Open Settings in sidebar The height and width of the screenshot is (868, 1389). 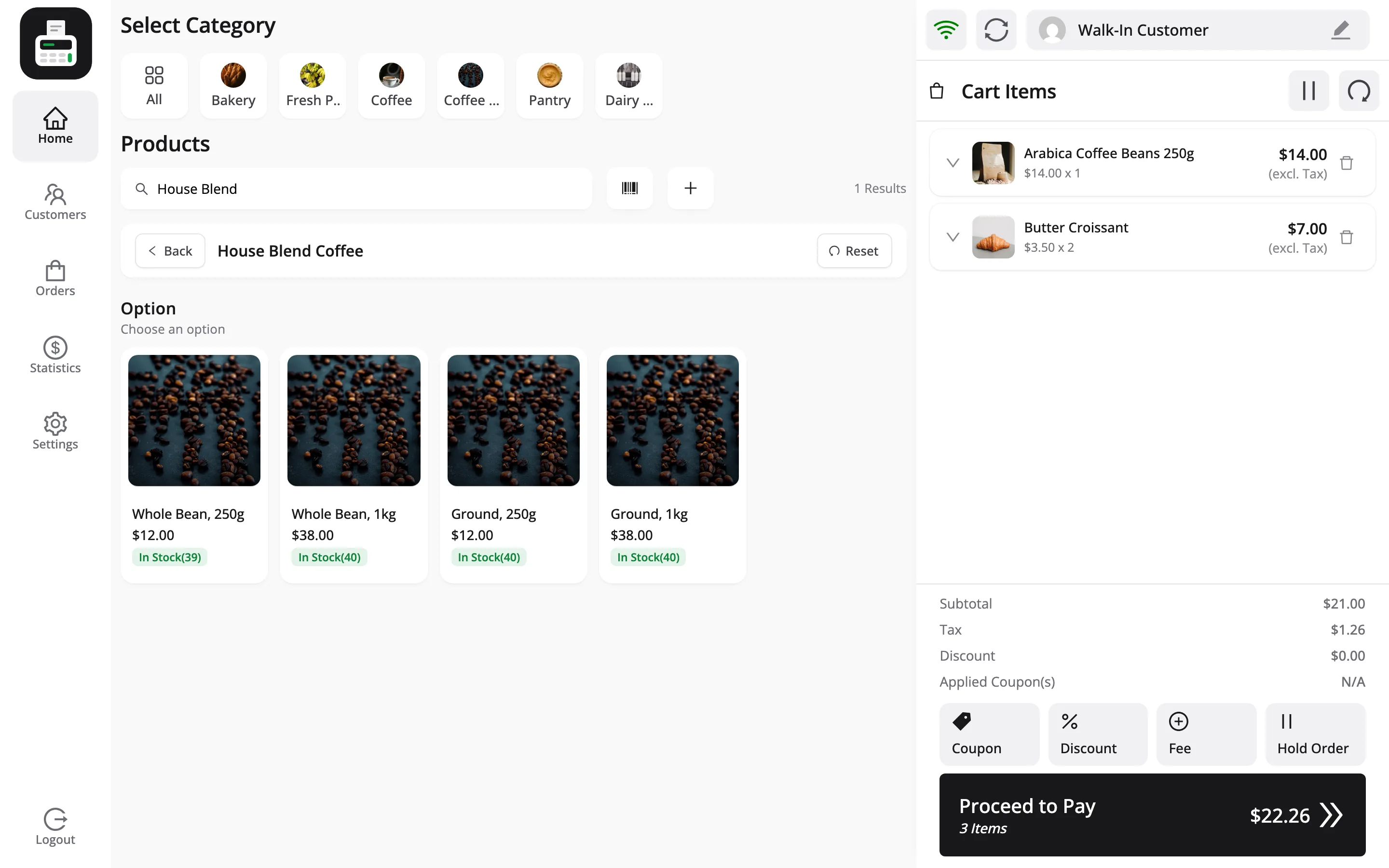[55, 431]
